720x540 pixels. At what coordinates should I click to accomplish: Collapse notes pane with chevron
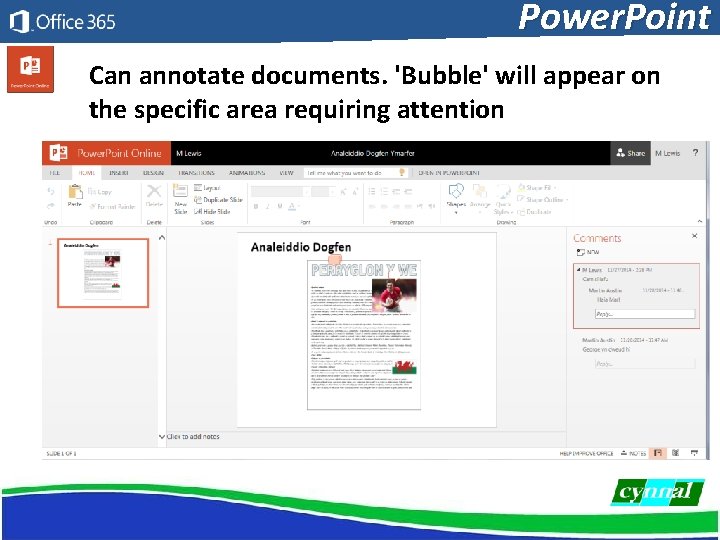(x=162, y=437)
